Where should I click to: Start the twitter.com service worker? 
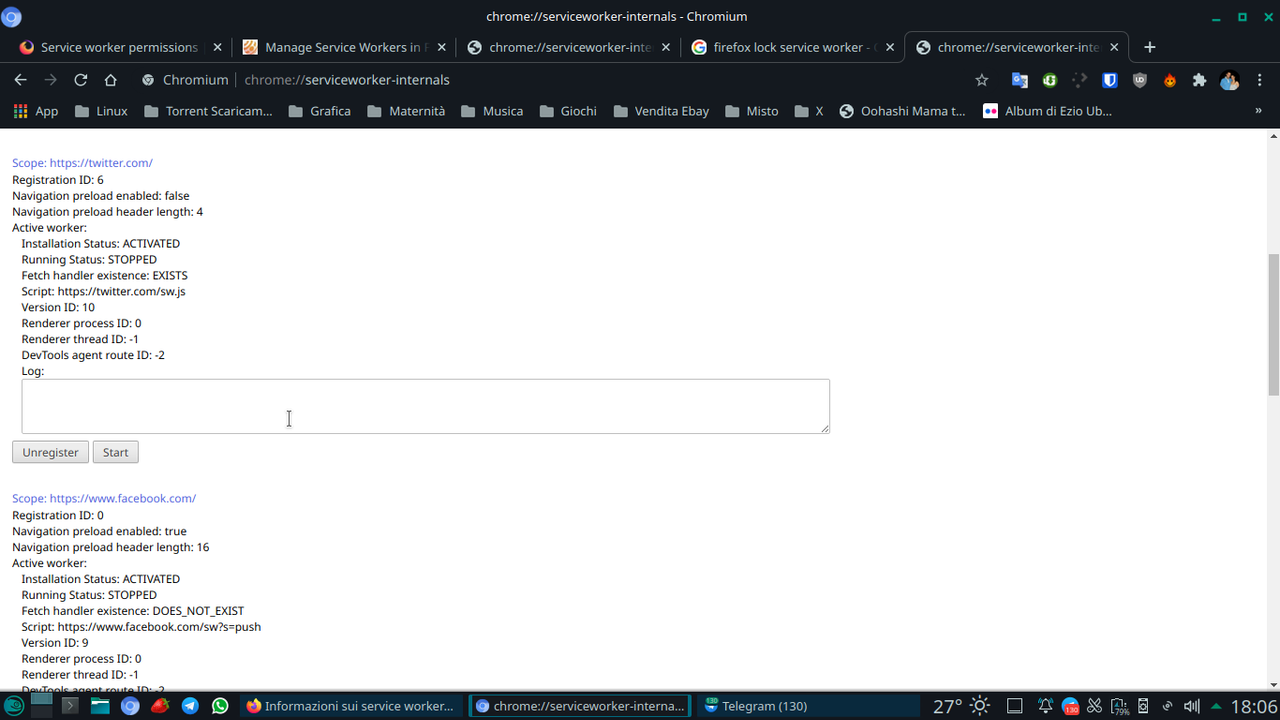[x=116, y=452]
